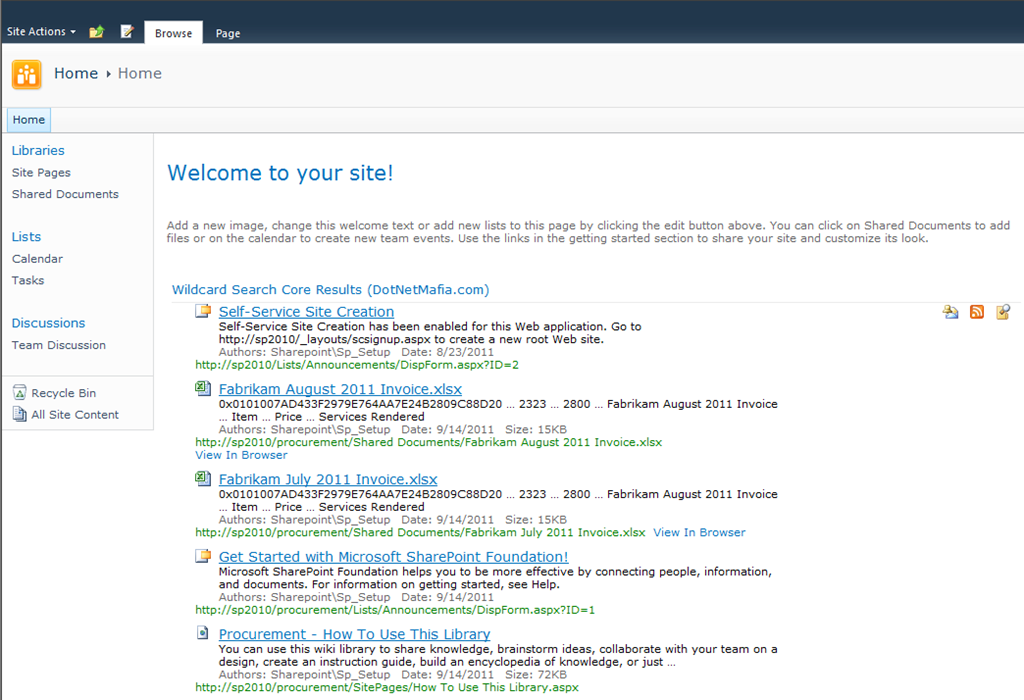
Task: Click the Fabrikam August 2011 Invoice.xlsx green URL
Action: 428,442
